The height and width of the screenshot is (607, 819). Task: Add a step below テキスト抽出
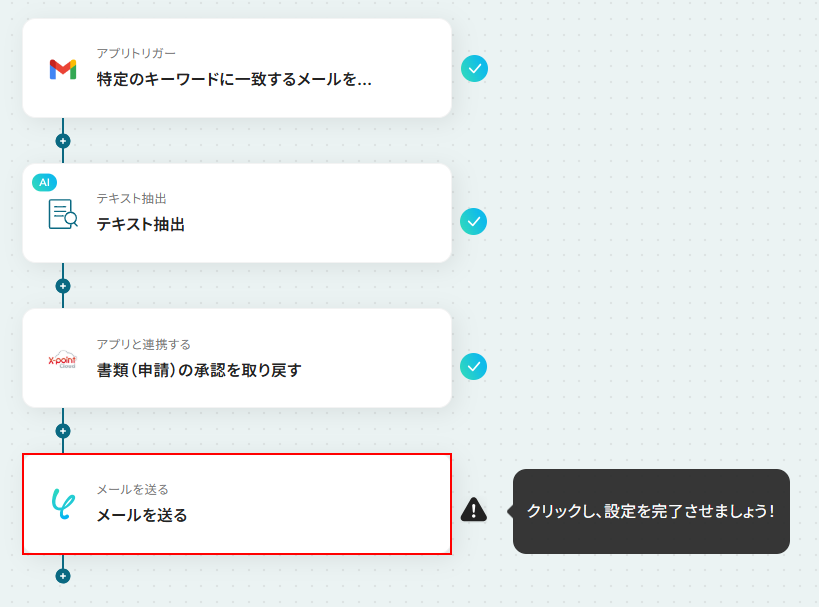[x=63, y=286]
